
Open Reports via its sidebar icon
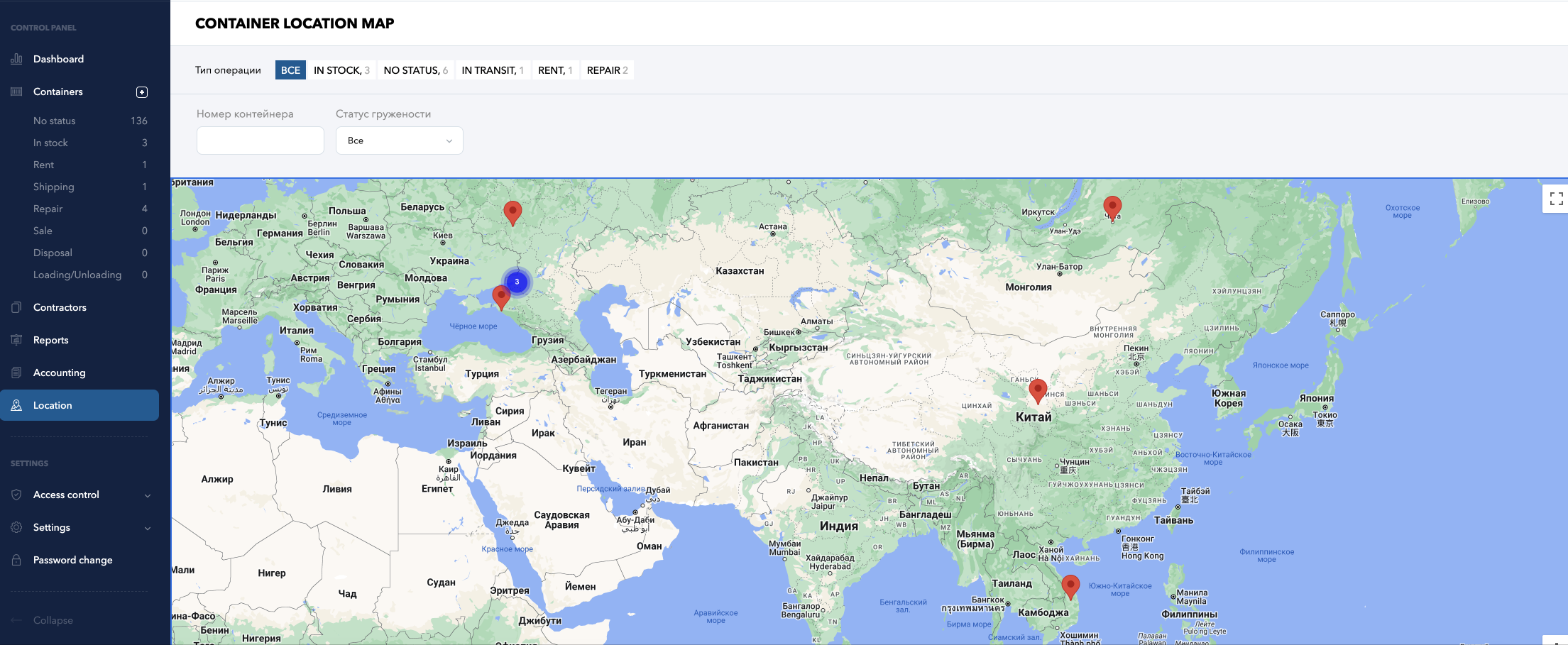point(16,339)
